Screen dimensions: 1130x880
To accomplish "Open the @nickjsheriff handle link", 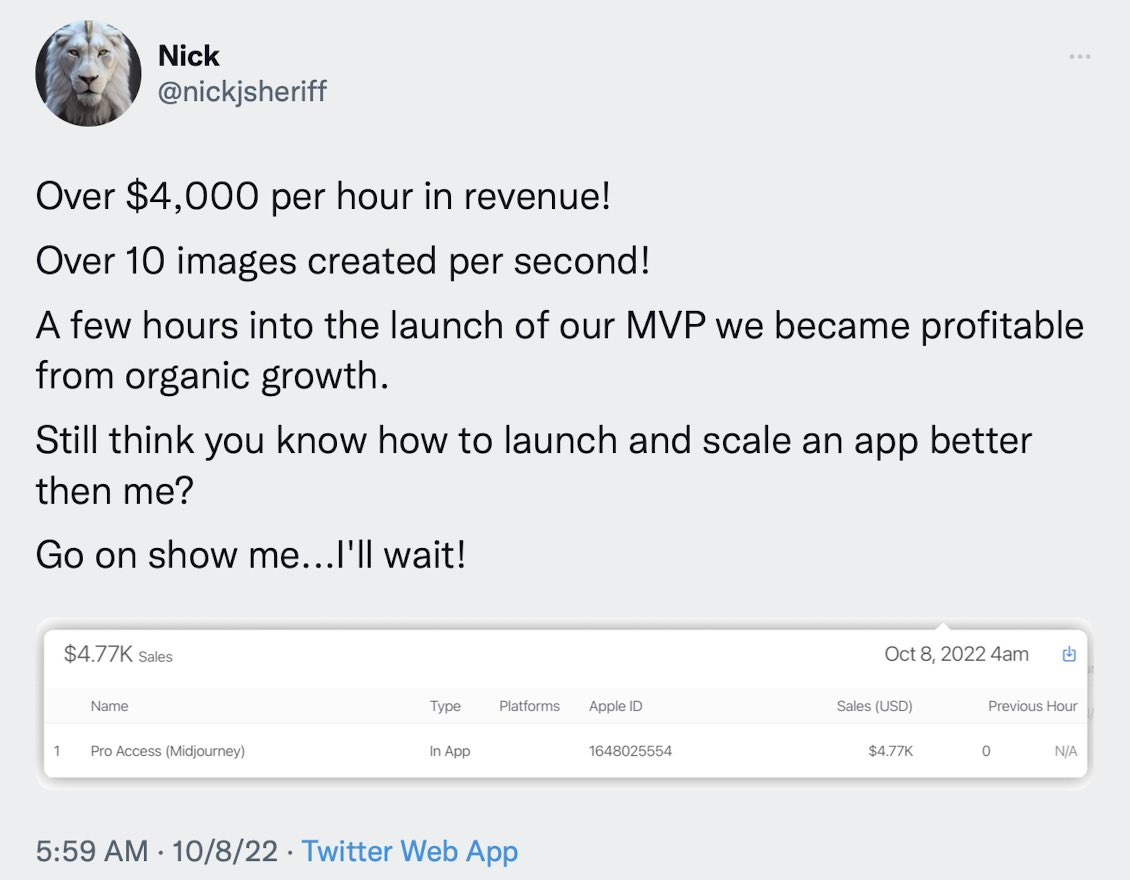I will 242,92.
